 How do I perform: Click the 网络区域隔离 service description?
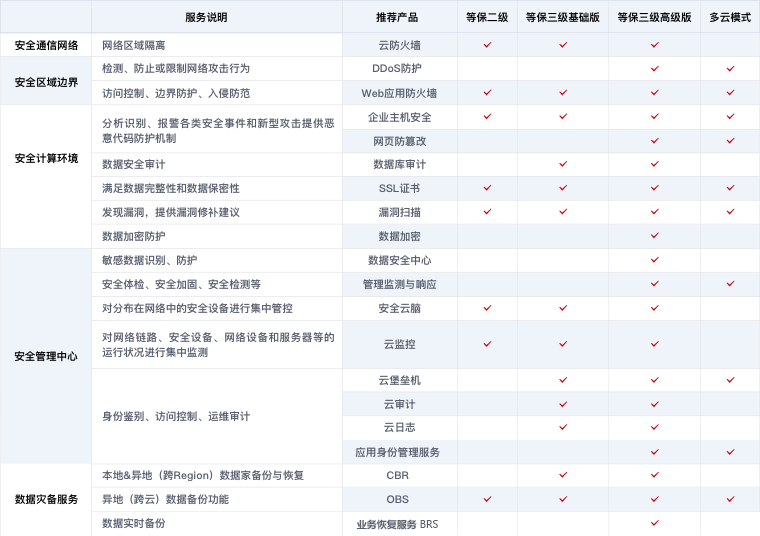coord(134,45)
